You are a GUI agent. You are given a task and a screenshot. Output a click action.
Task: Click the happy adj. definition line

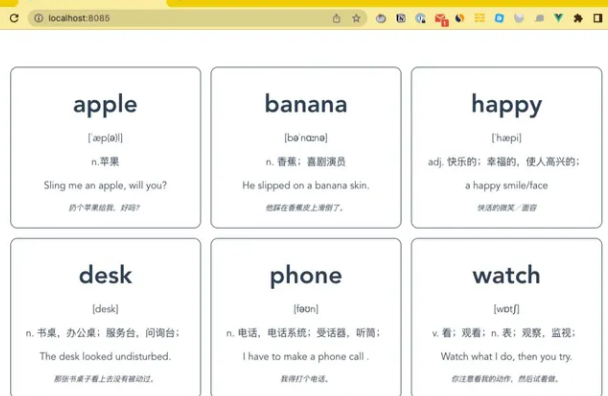[x=504, y=162]
